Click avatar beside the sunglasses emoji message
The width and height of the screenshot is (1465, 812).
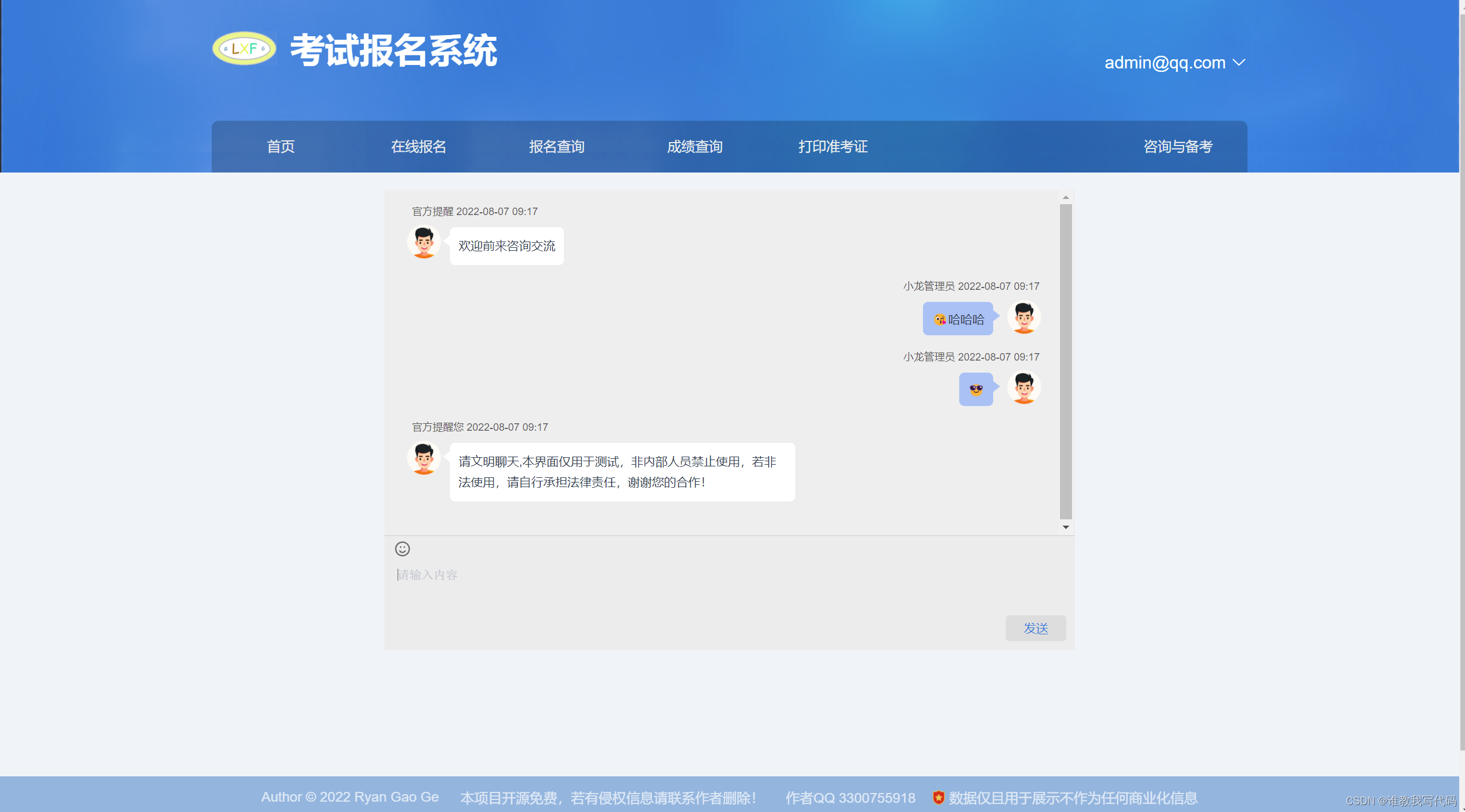pyautogui.click(x=1024, y=388)
